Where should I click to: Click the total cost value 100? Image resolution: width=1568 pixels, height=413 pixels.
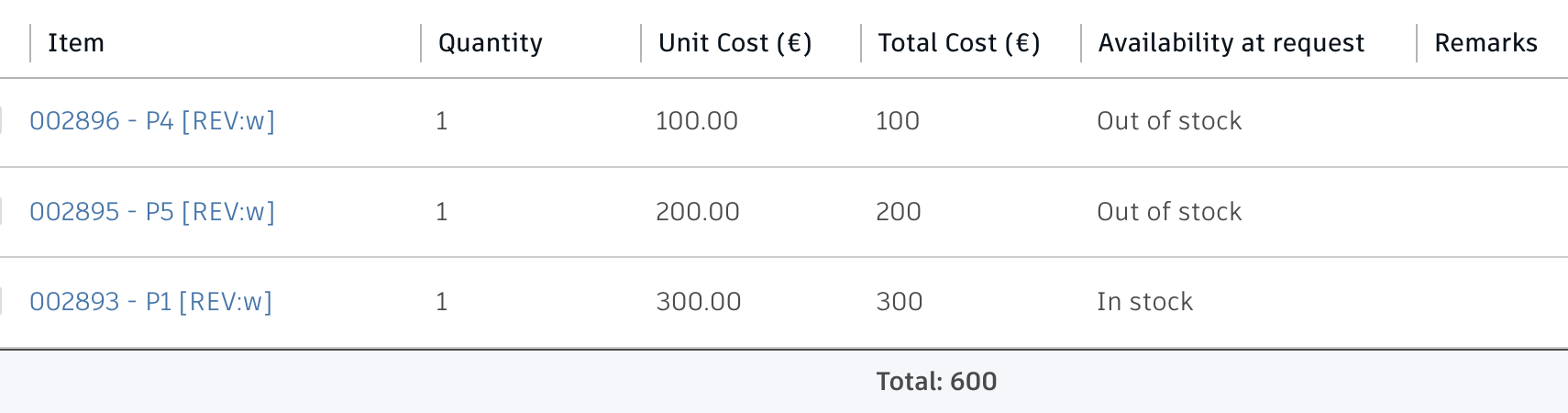[x=898, y=121]
